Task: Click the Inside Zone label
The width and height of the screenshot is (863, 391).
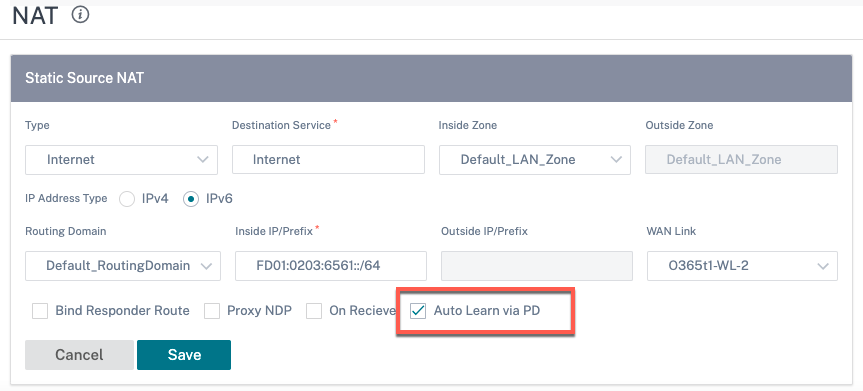Action: coord(468,126)
